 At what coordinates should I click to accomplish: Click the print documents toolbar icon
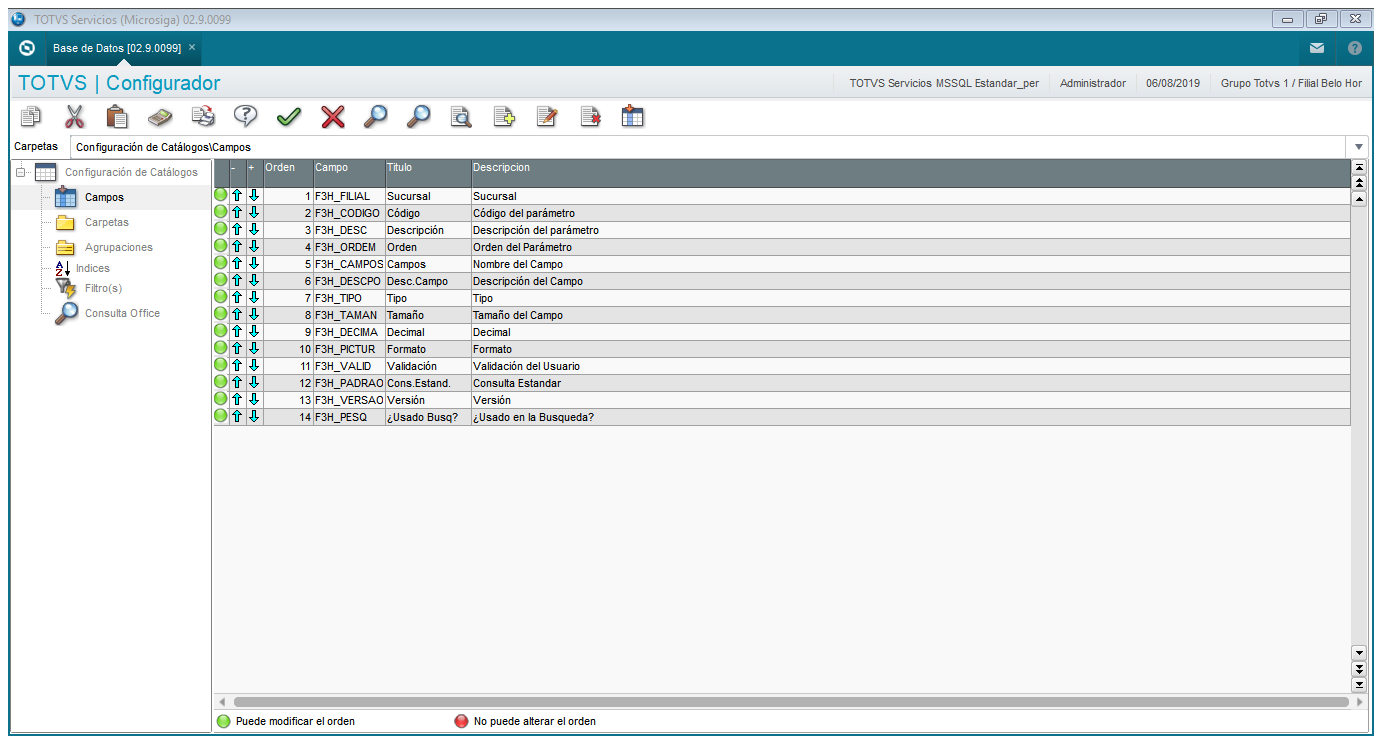click(203, 117)
